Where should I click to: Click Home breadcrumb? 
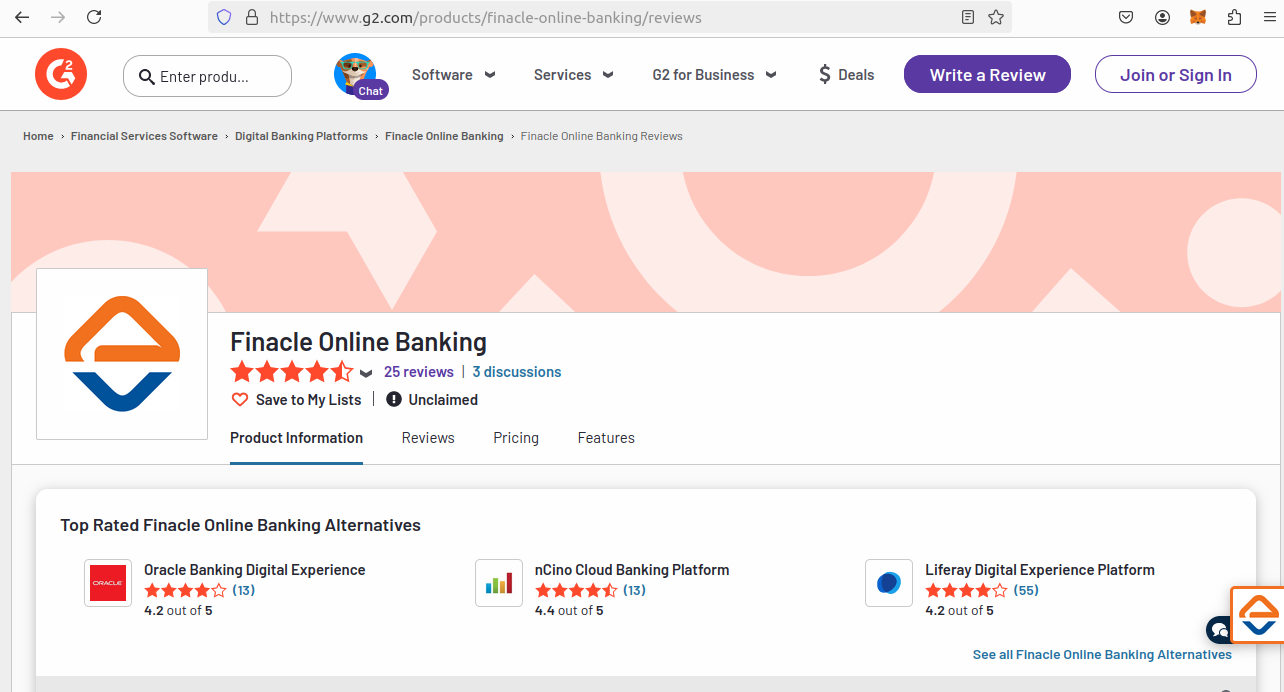[x=38, y=136]
